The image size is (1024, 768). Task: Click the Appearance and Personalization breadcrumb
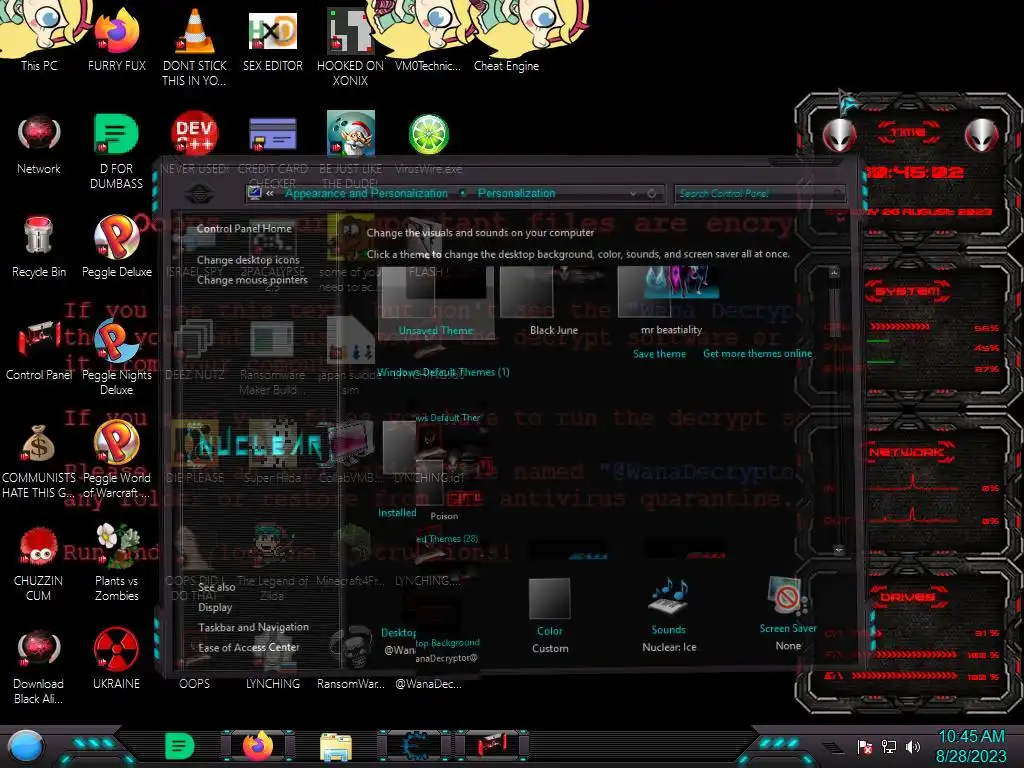point(366,193)
